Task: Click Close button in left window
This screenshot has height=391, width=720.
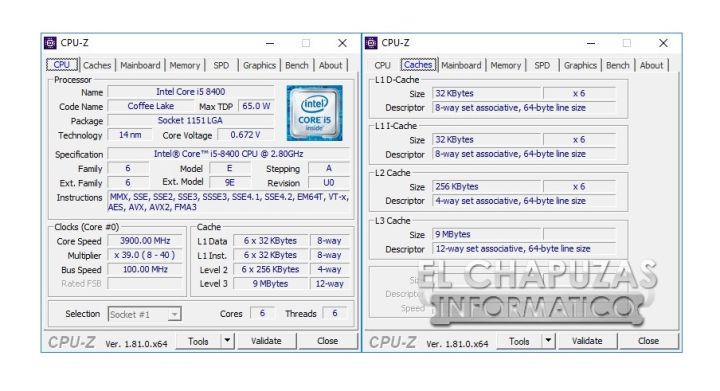Action: [327, 341]
